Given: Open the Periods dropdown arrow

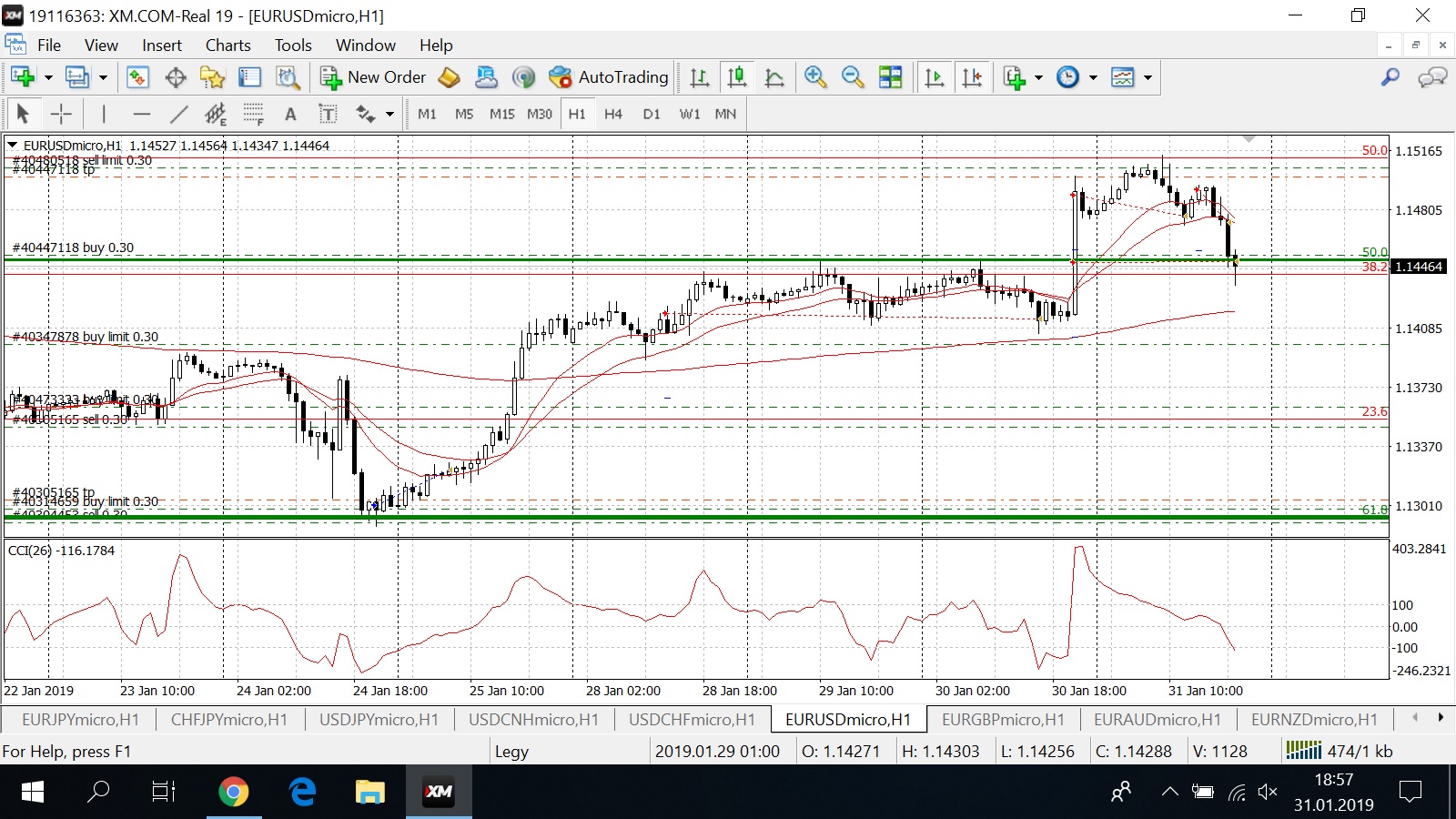Looking at the screenshot, I should point(1093,77).
